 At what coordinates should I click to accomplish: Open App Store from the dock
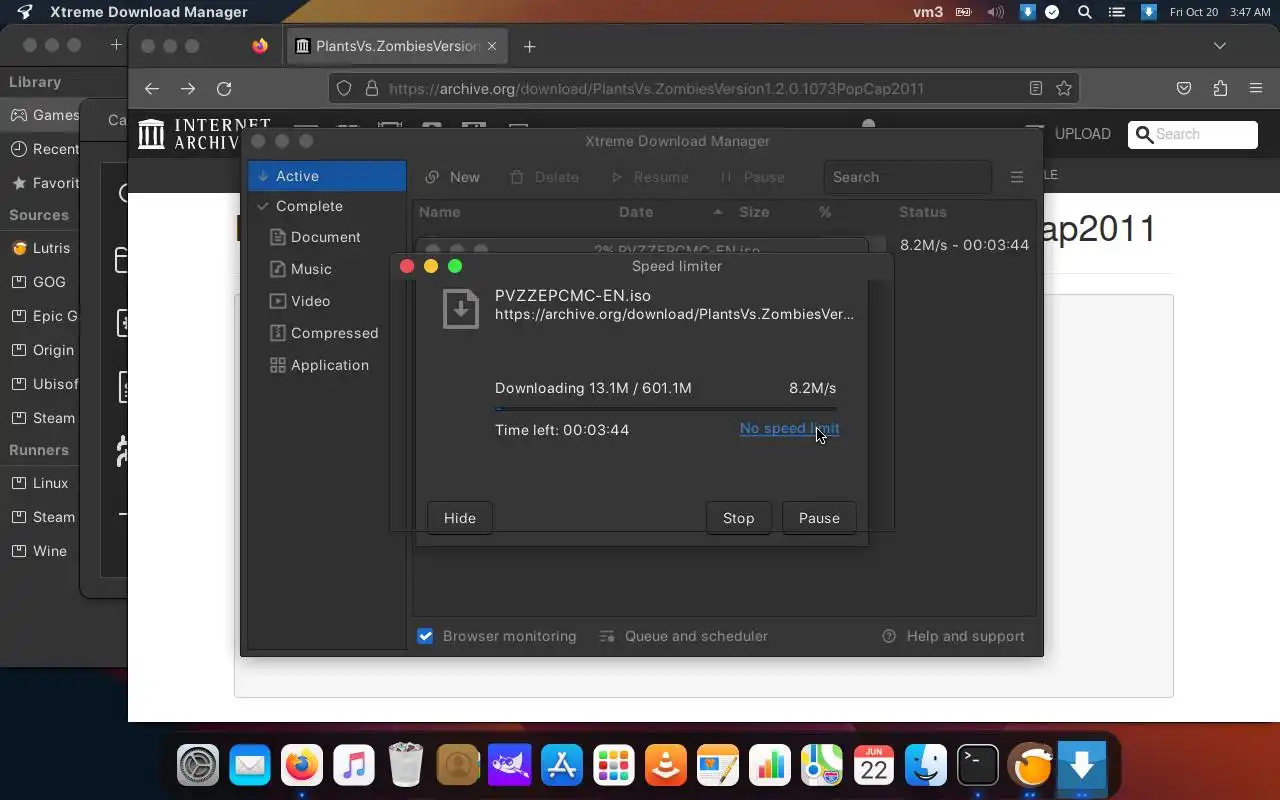tap(562, 767)
